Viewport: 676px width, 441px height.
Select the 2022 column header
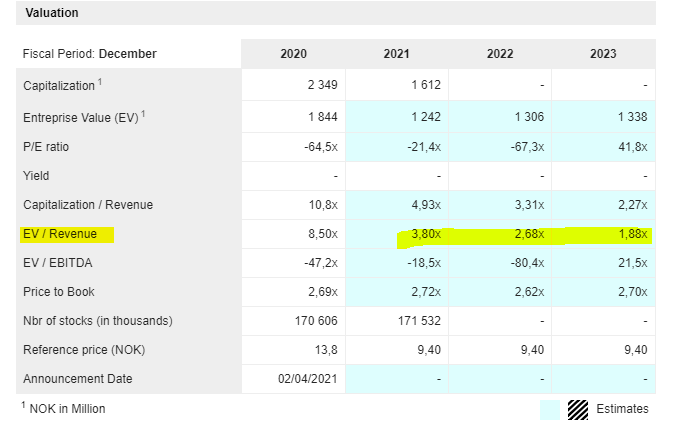[x=500, y=54]
